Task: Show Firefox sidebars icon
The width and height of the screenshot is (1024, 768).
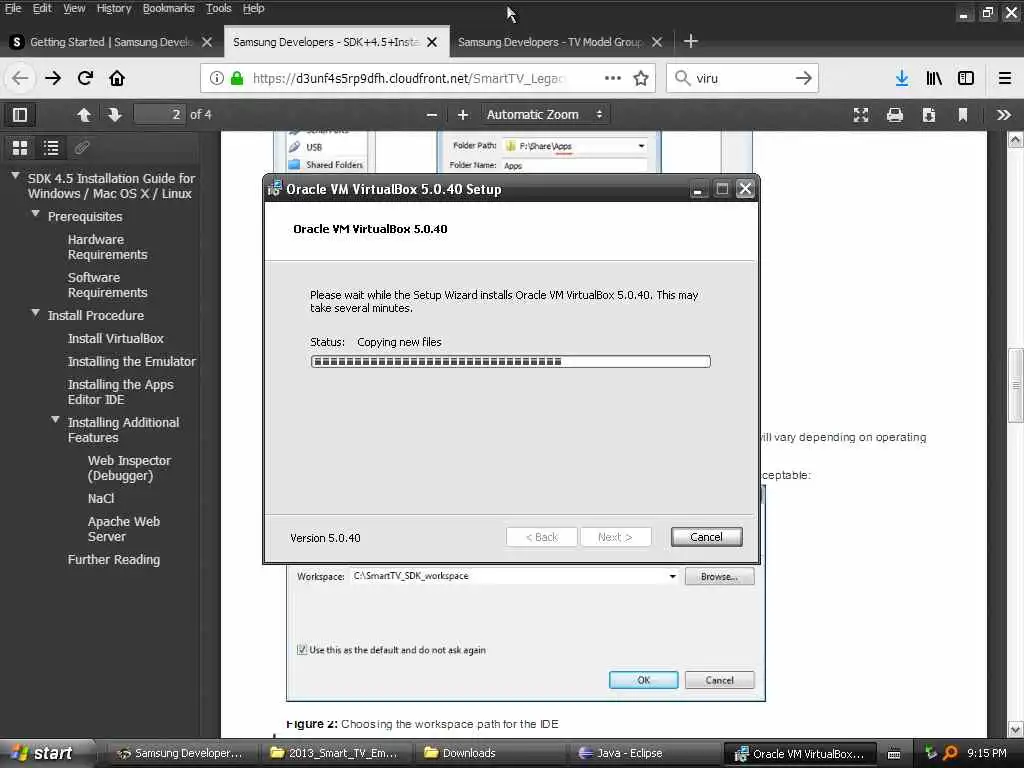Action: coord(966,78)
